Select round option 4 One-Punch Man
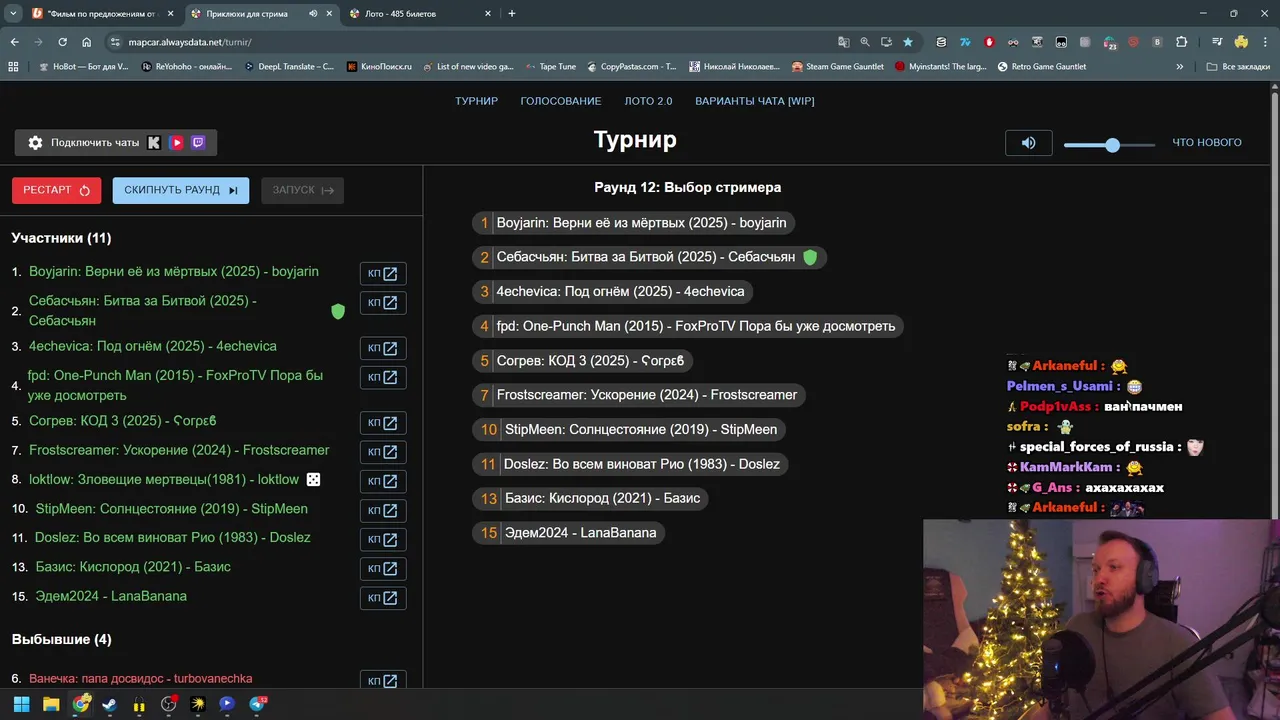The height and width of the screenshot is (720, 1280). (688, 326)
